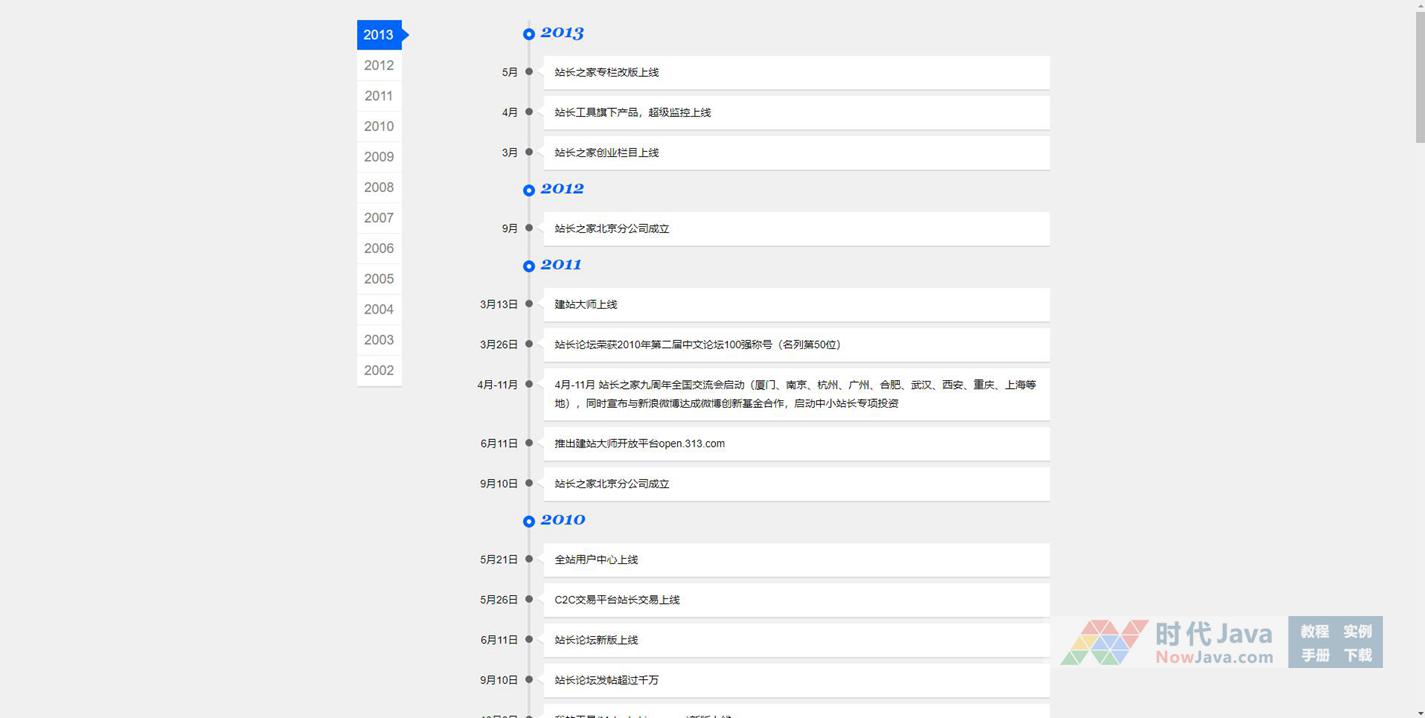
Task: Click the 2013 timeline circle marker
Action: click(x=529, y=34)
